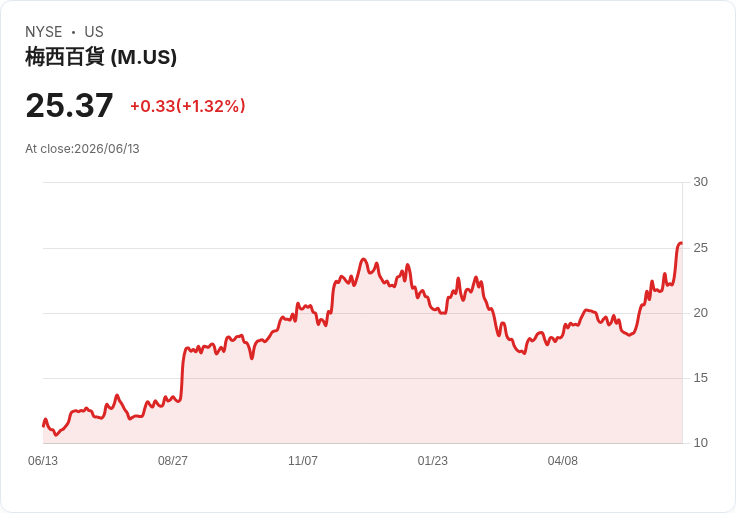Click the stock title 梅西百貨 (M.US)
This screenshot has height=513, width=736.
(x=101, y=57)
